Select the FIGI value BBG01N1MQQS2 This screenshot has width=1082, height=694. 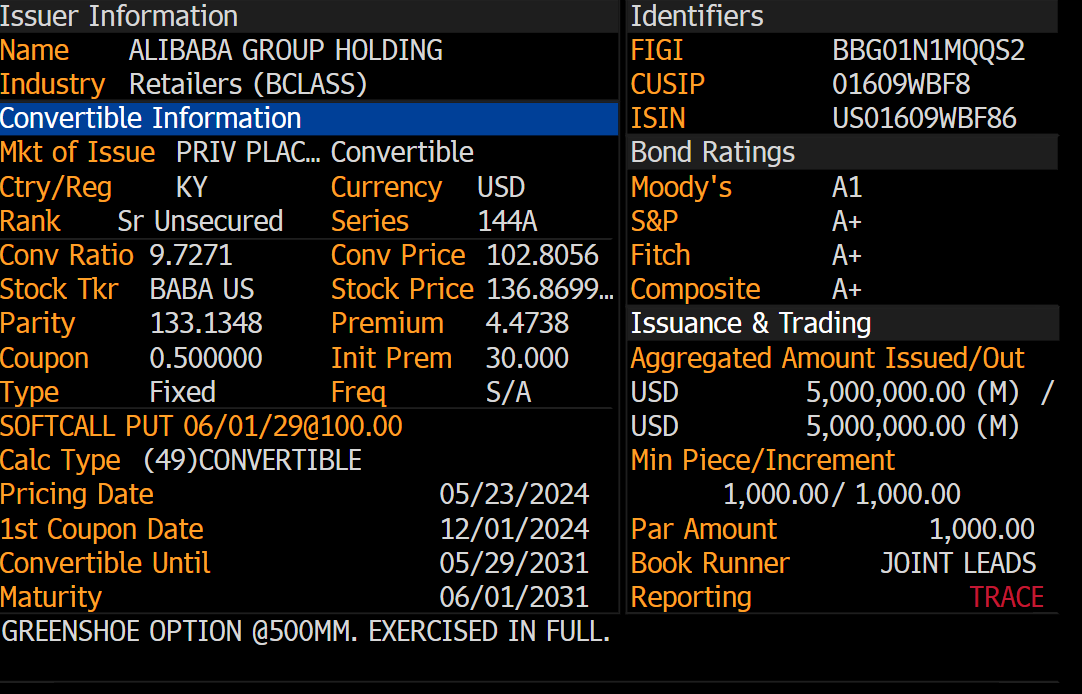[x=928, y=50]
